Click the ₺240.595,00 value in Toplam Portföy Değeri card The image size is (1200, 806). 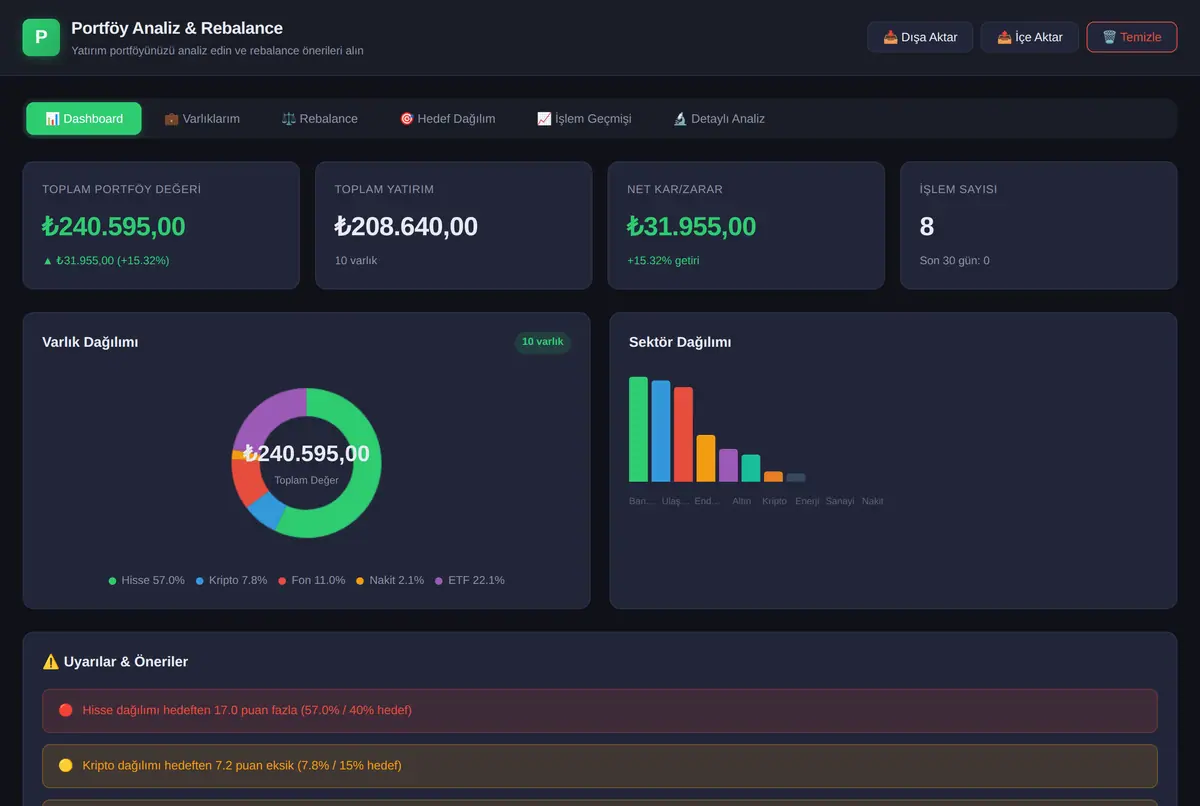(114, 227)
